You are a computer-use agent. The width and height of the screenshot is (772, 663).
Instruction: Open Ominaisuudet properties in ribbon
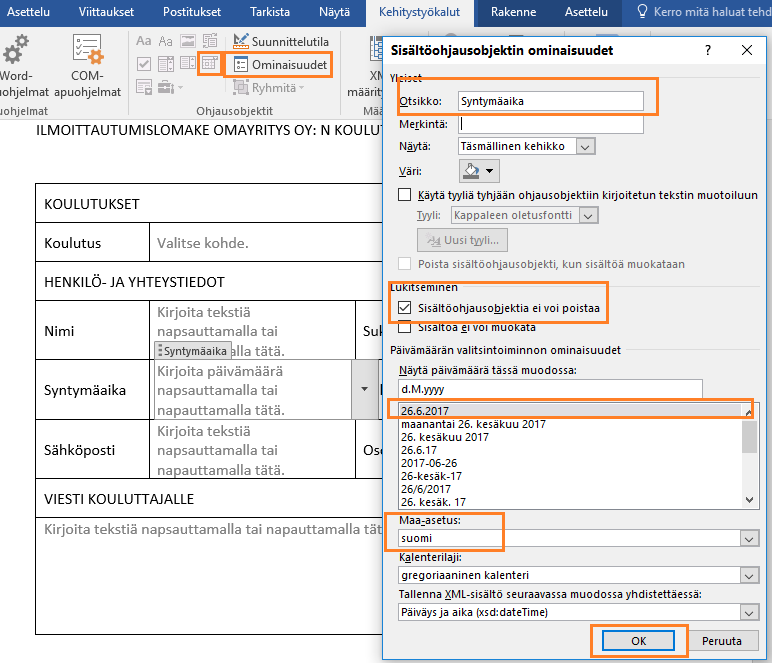[279, 64]
